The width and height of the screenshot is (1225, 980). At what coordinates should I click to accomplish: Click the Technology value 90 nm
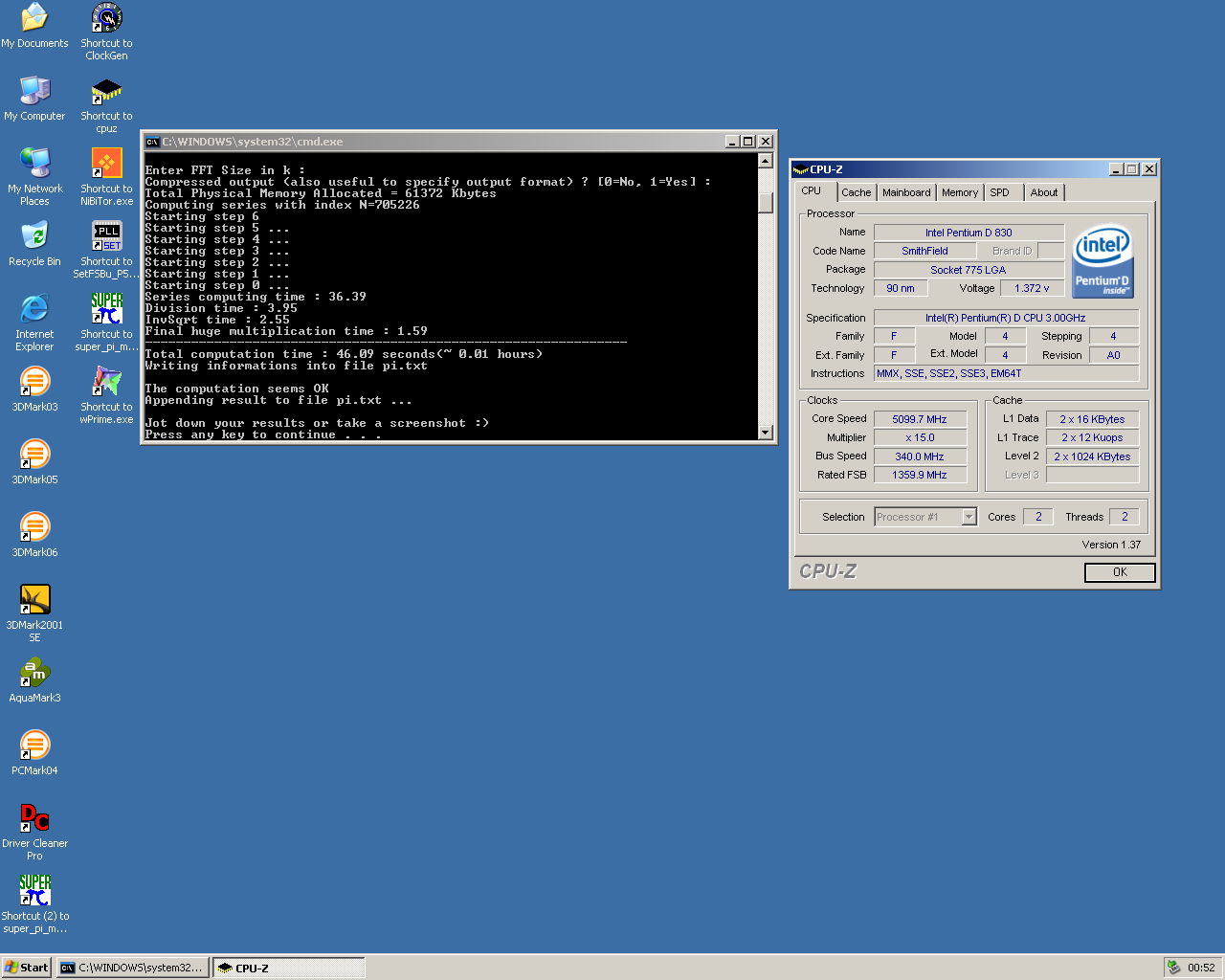(x=901, y=288)
